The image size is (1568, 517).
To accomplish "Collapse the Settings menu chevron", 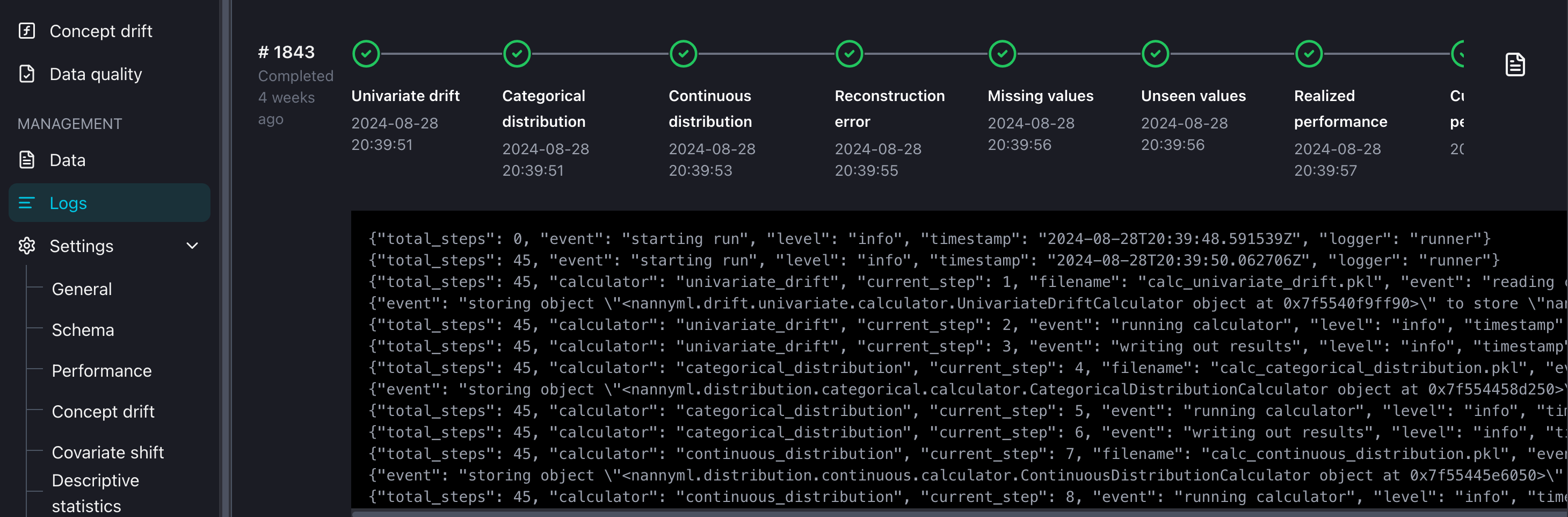I will 192,246.
